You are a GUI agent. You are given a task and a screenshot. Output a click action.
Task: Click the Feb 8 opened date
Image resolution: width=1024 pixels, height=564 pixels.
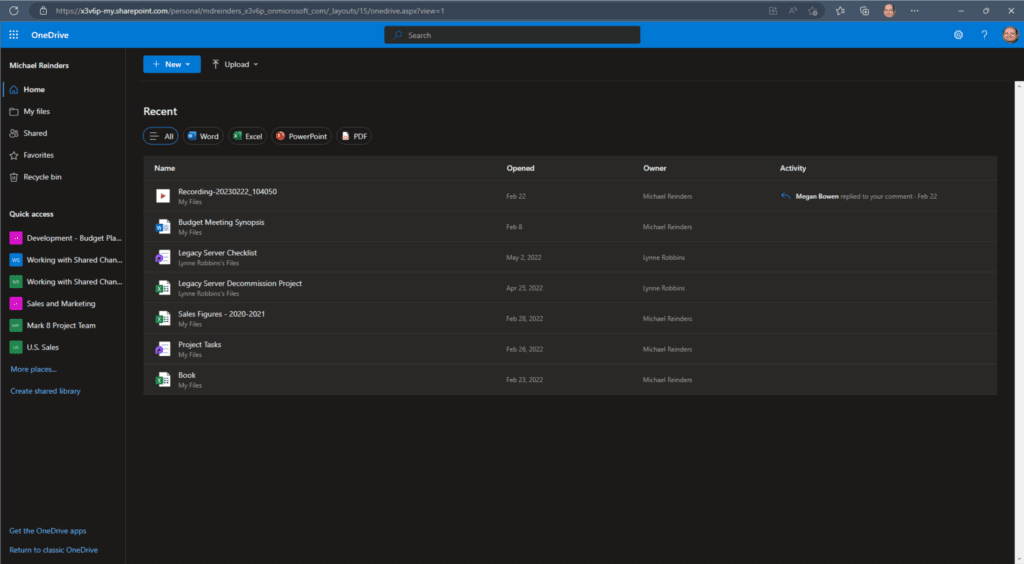click(x=514, y=227)
